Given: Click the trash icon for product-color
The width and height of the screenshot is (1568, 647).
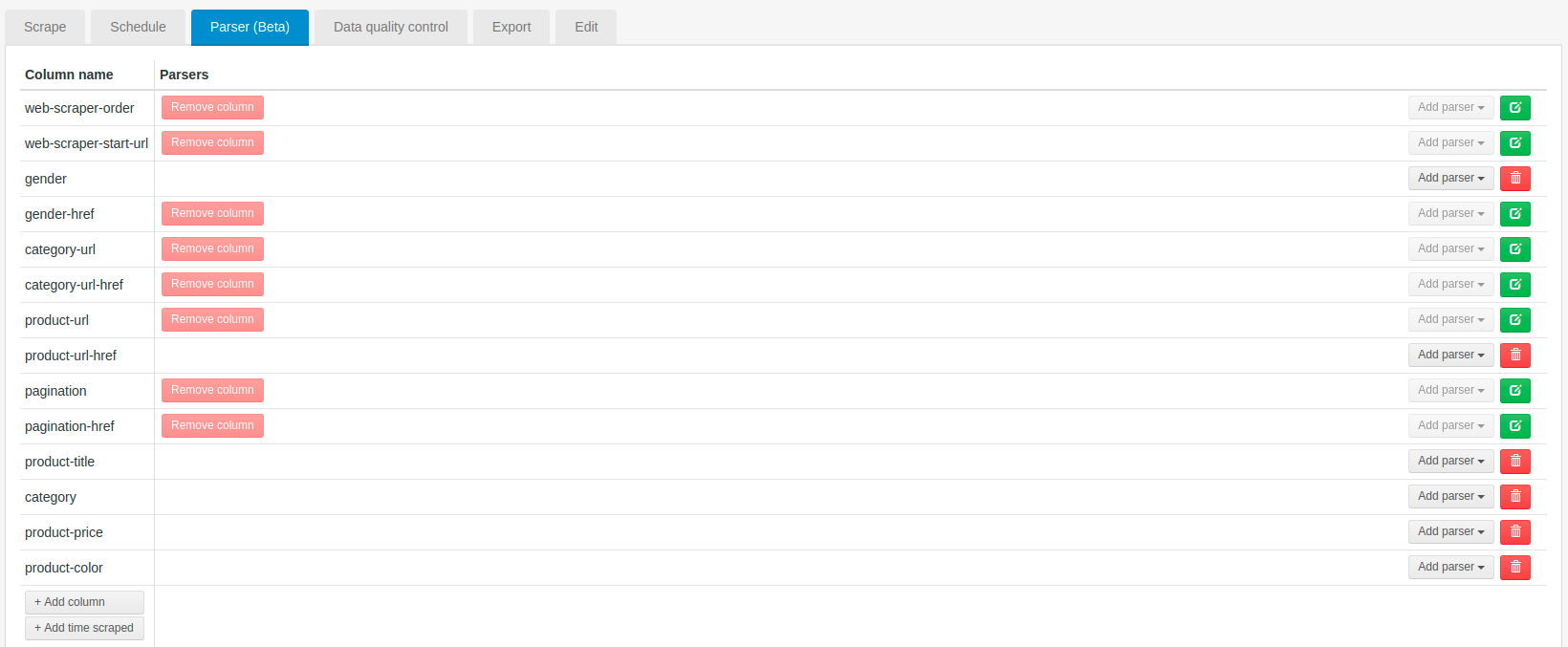Looking at the screenshot, I should point(1514,567).
